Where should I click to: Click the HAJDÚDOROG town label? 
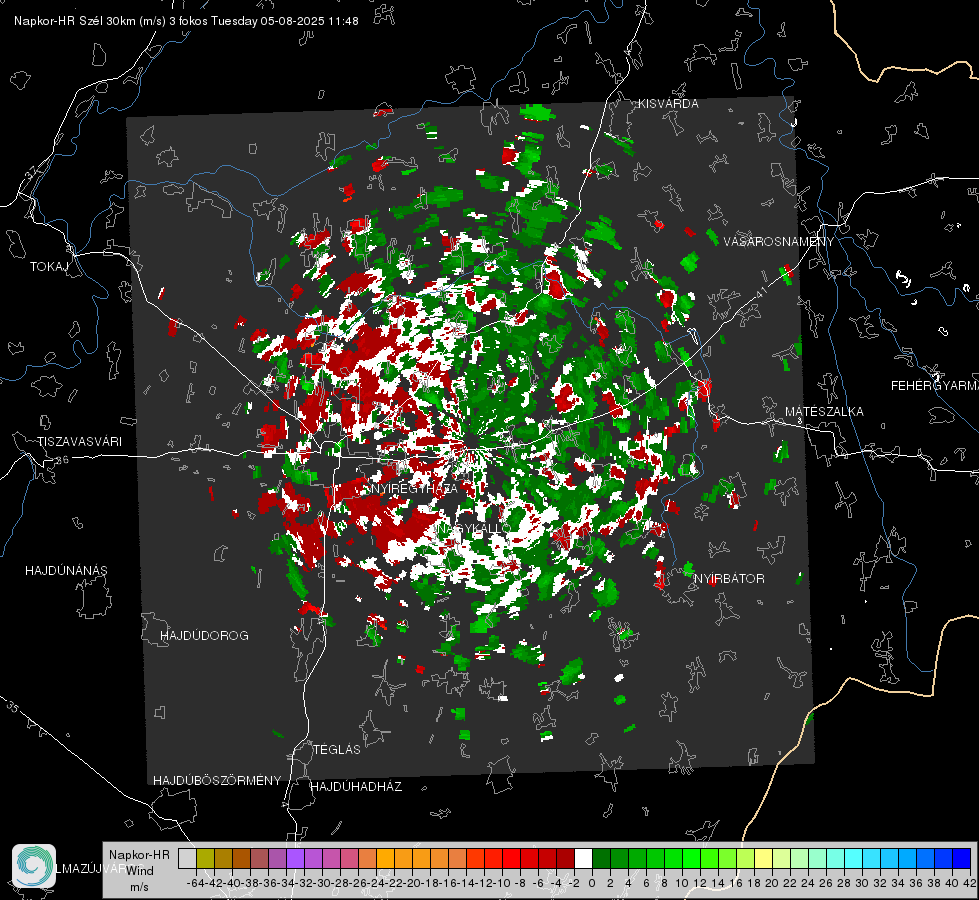pyautogui.click(x=204, y=636)
